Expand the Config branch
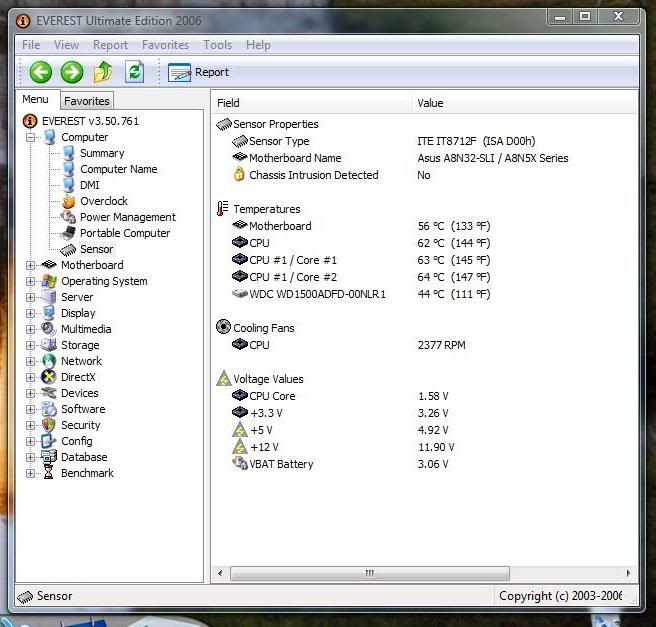The width and height of the screenshot is (656, 627). [x=30, y=441]
